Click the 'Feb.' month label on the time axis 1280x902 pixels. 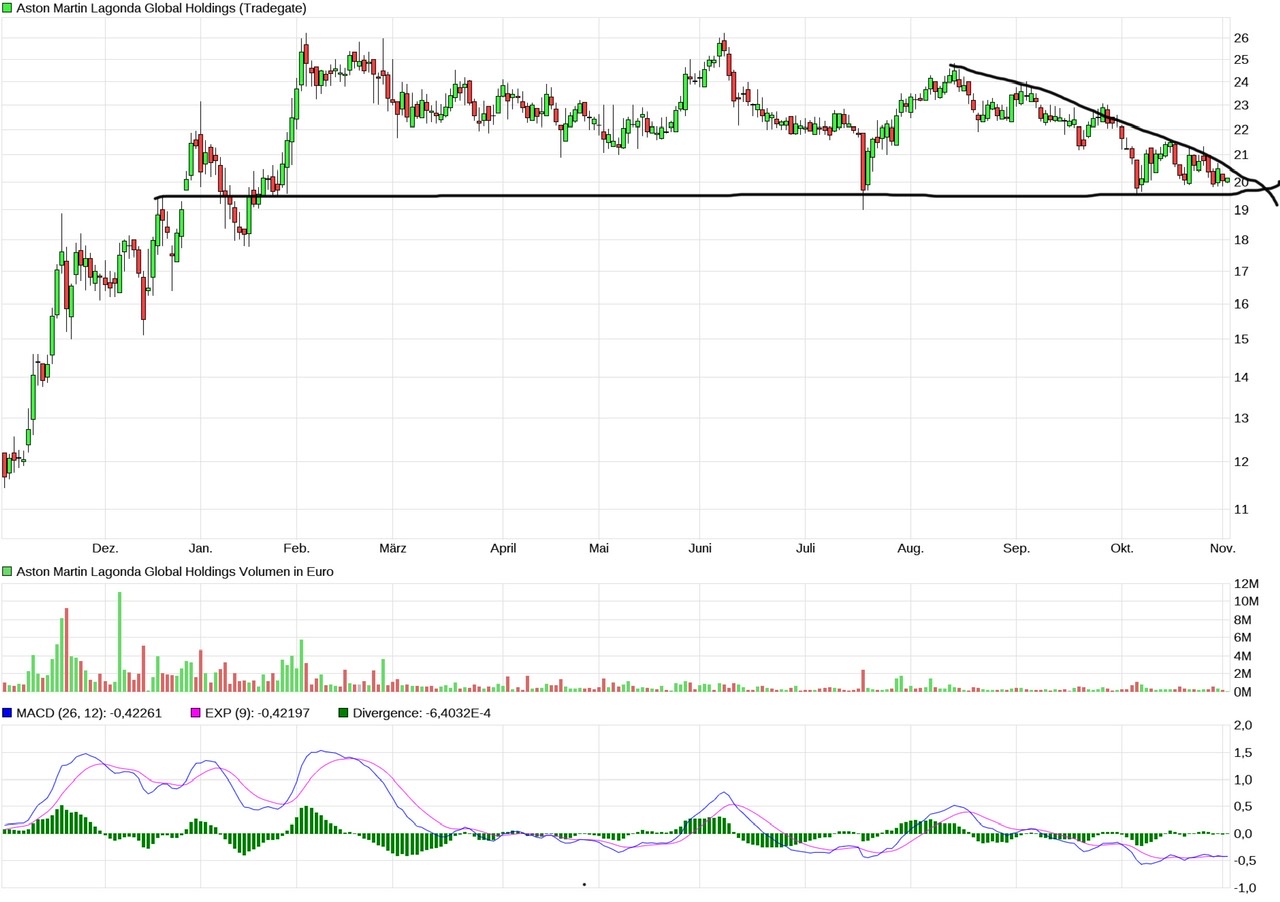coord(296,549)
